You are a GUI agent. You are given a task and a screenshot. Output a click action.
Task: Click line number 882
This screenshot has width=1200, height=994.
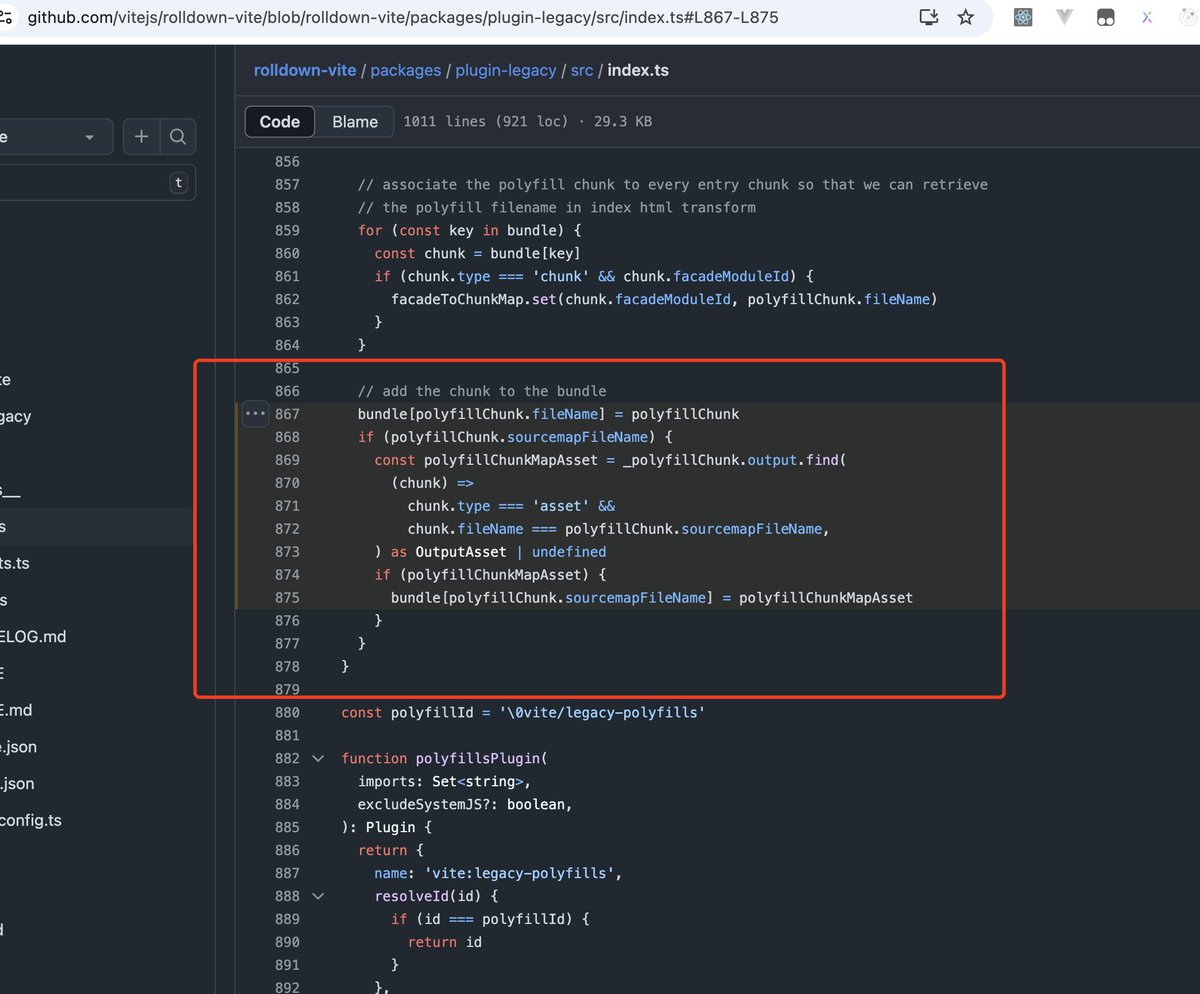pos(287,758)
